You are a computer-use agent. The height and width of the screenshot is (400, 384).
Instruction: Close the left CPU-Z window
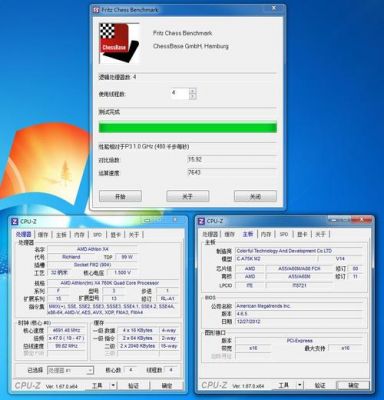tap(175, 219)
